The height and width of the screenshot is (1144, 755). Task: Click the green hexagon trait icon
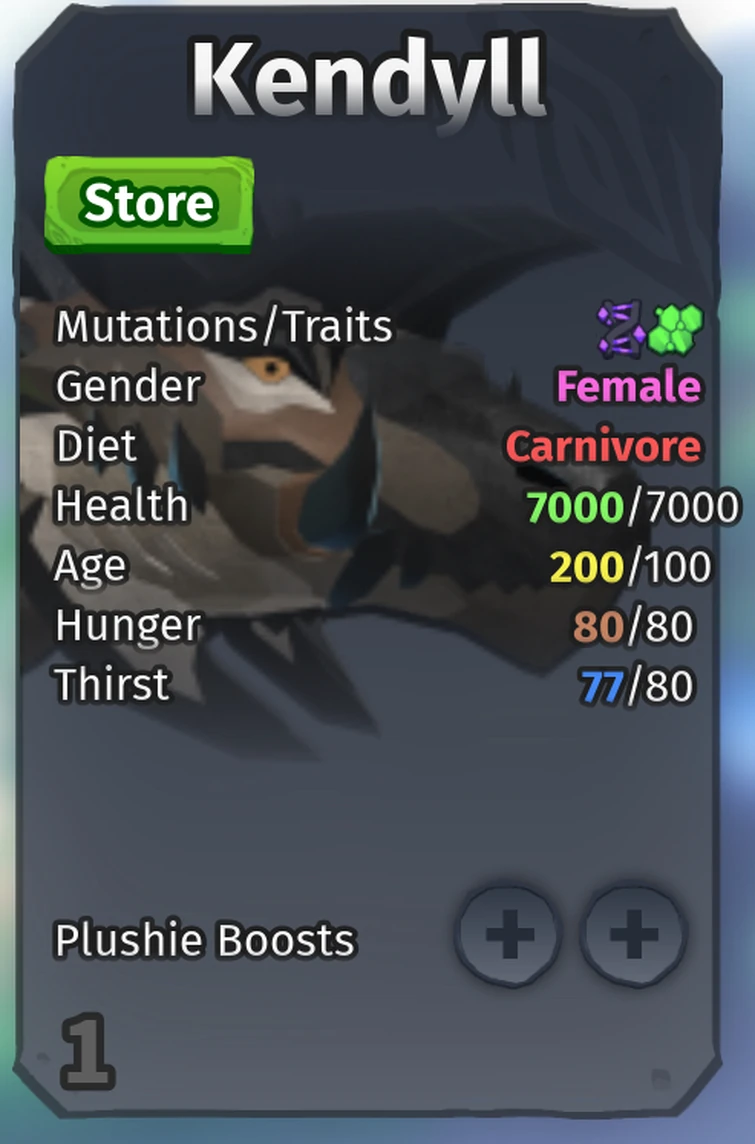tap(675, 328)
